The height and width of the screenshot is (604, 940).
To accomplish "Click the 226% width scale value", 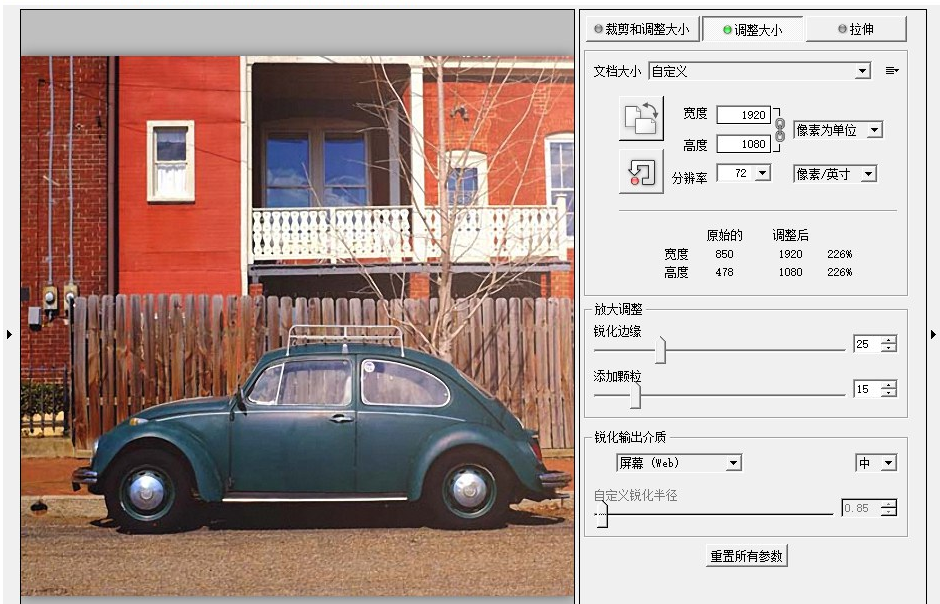I will click(x=839, y=254).
